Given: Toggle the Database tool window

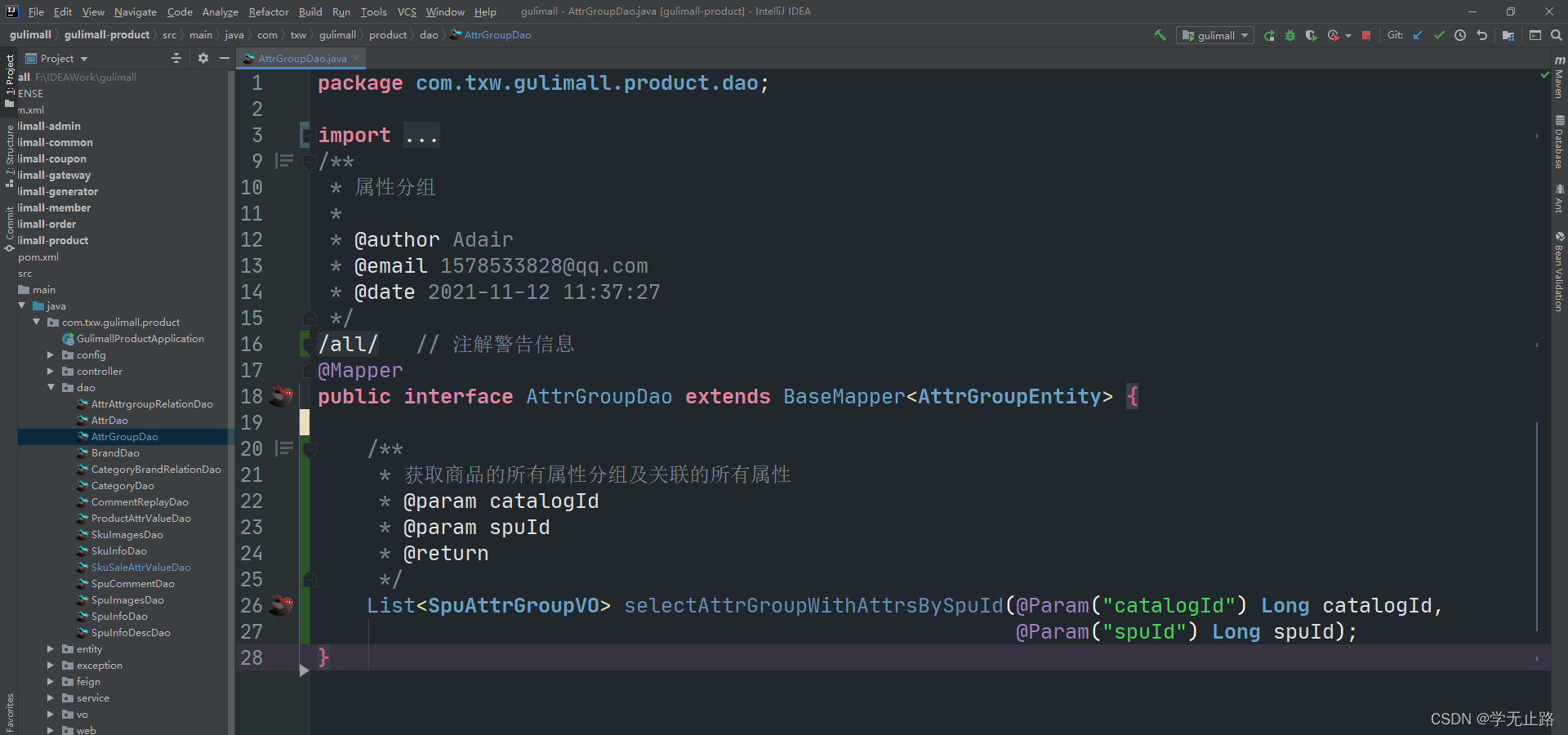Looking at the screenshot, I should pos(1559,142).
